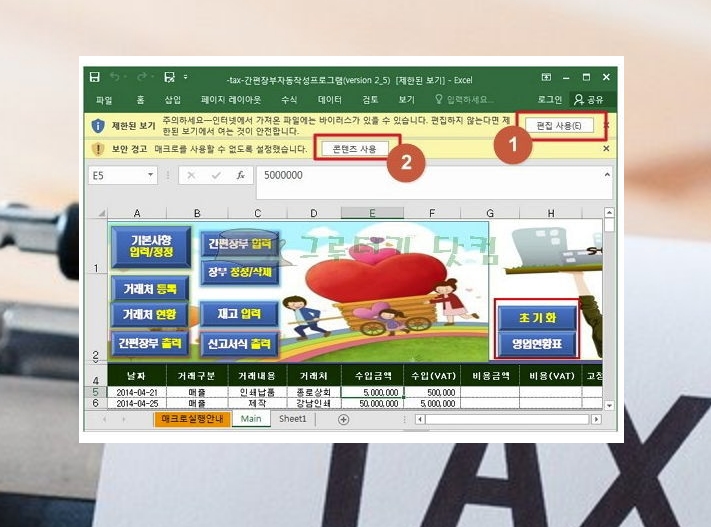Open the 검토 ribbon tab
Viewport: 711px width, 527px height.
pos(370,100)
